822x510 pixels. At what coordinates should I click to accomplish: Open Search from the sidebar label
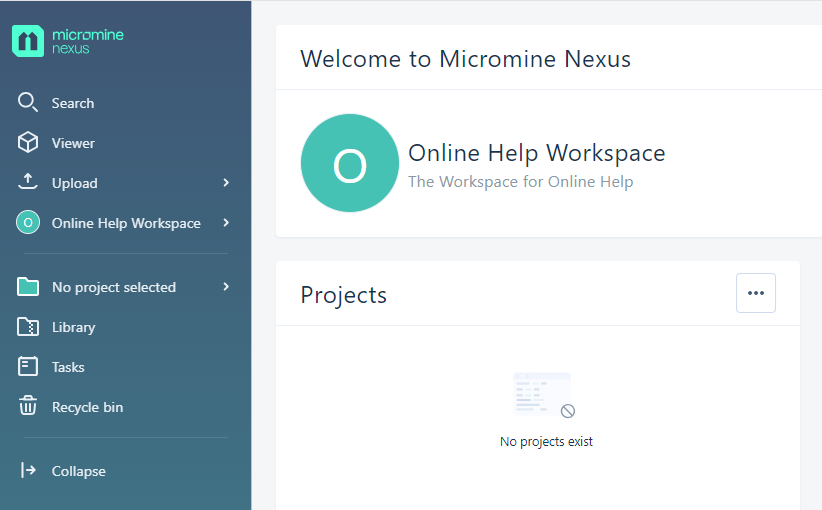73,103
